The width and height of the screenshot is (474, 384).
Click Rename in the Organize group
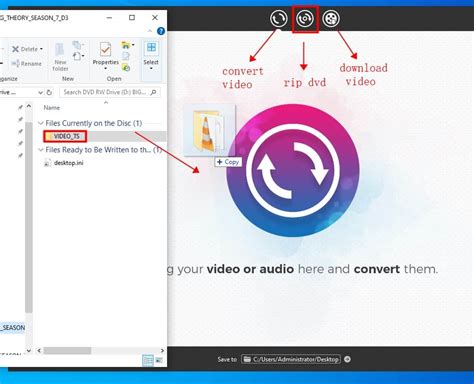[x=27, y=63]
